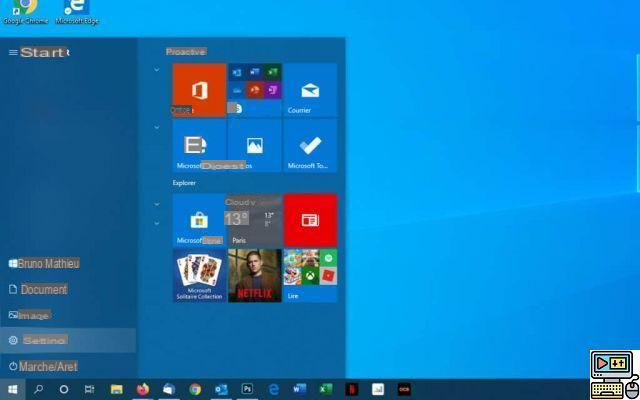Open the black OCS icon on taskbar
This screenshot has width=640, height=400.
click(404, 389)
